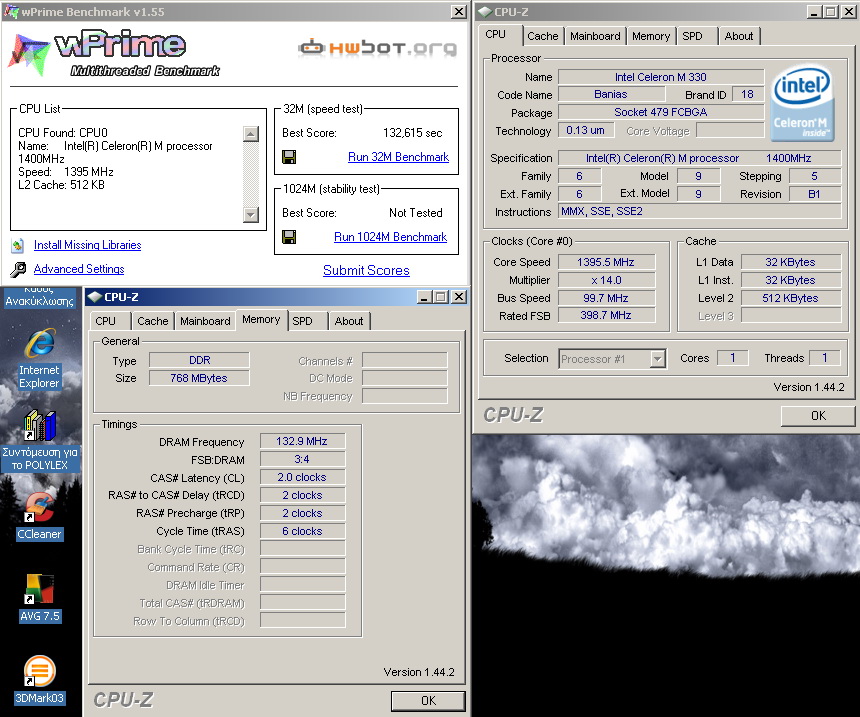
Task: Launch 3DMark03 desktop icon
Action: pos(39,671)
